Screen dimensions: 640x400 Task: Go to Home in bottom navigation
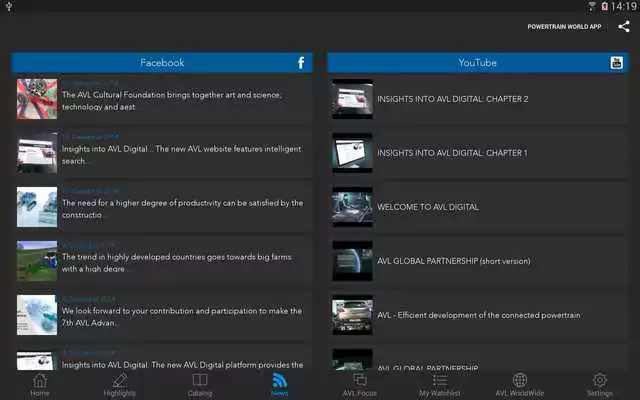(40, 385)
